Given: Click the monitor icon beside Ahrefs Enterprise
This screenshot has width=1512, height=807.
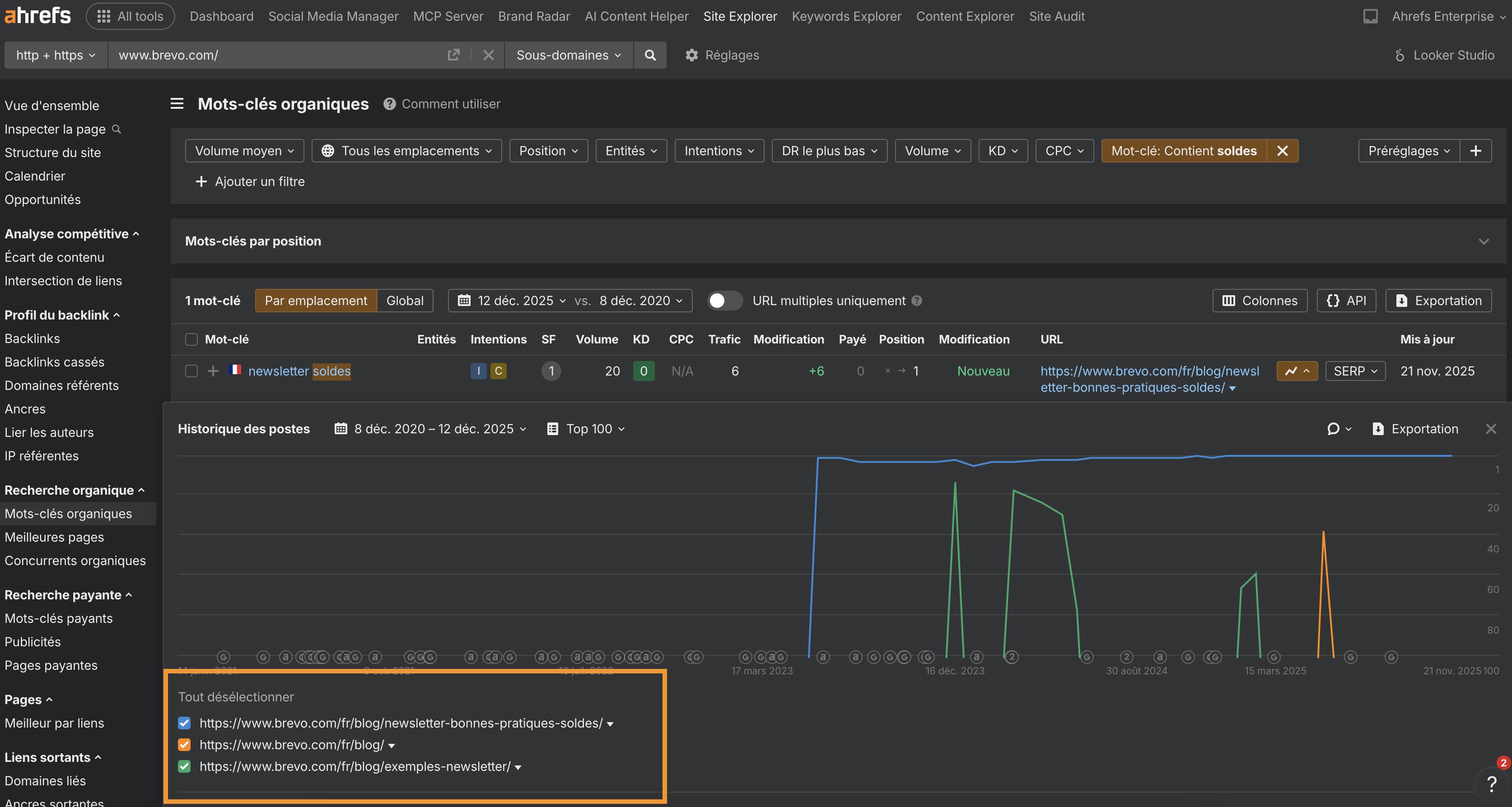Looking at the screenshot, I should (x=1370, y=16).
